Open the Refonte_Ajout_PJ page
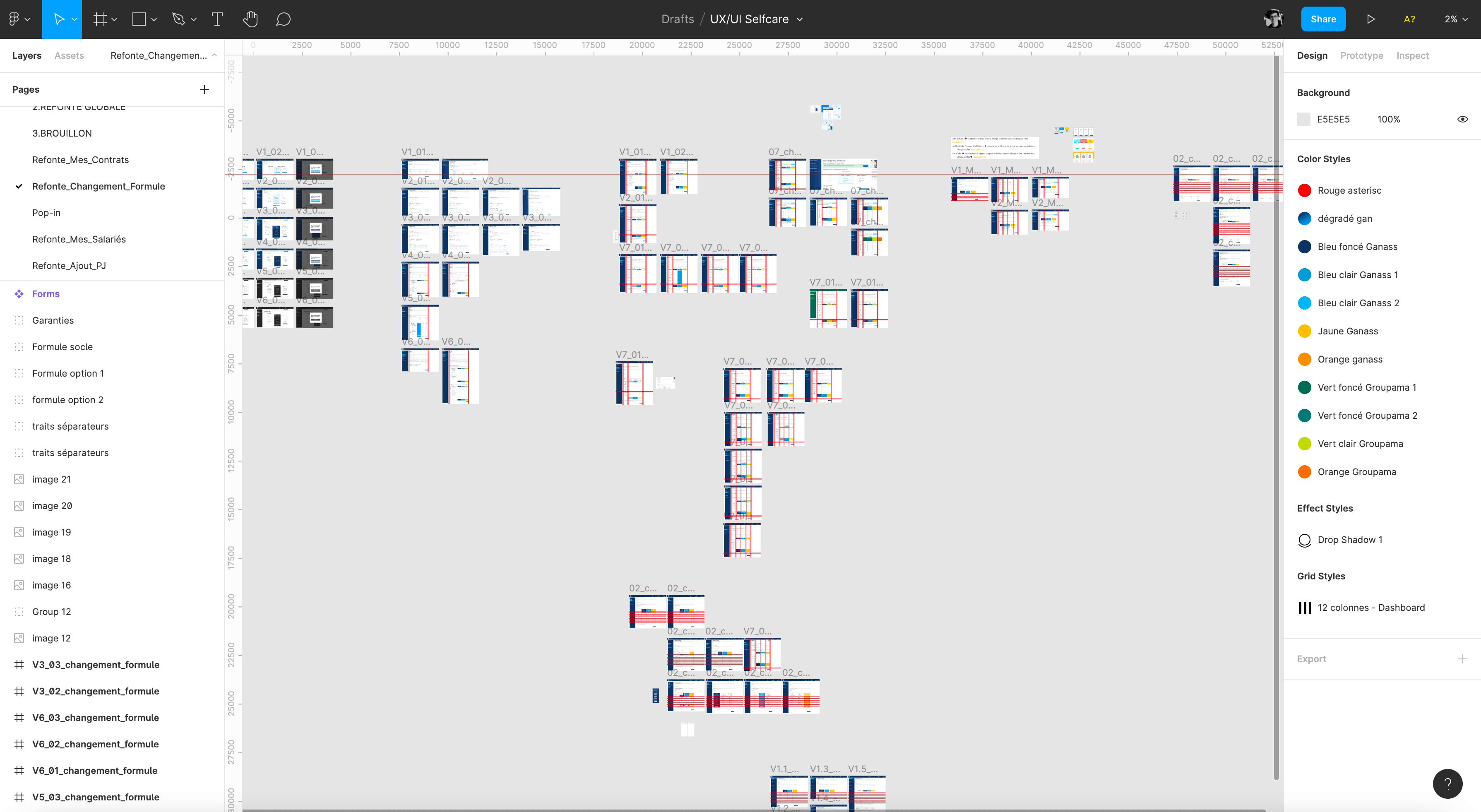 pos(69,266)
